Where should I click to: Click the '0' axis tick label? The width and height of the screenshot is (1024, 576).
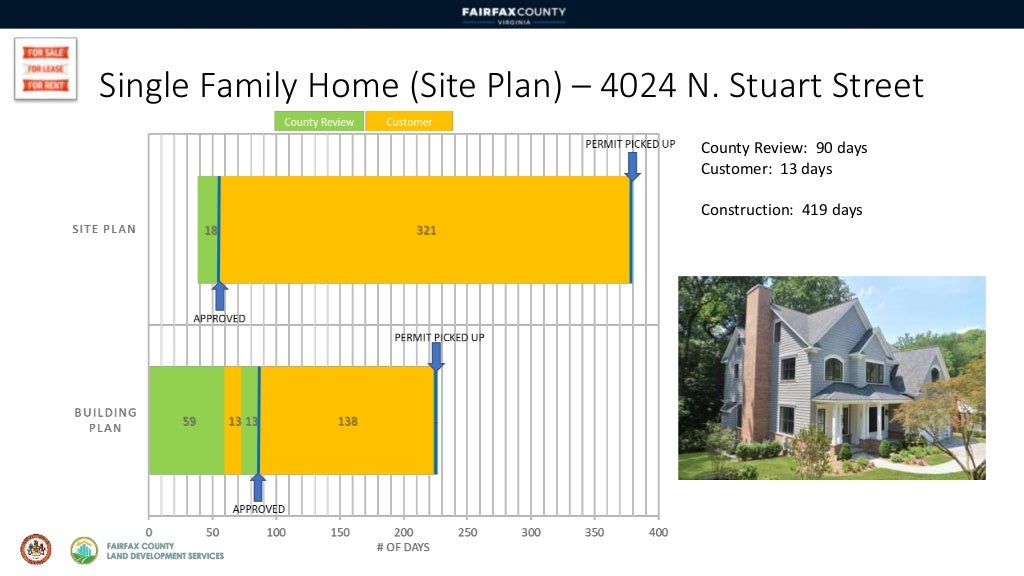coord(149,532)
